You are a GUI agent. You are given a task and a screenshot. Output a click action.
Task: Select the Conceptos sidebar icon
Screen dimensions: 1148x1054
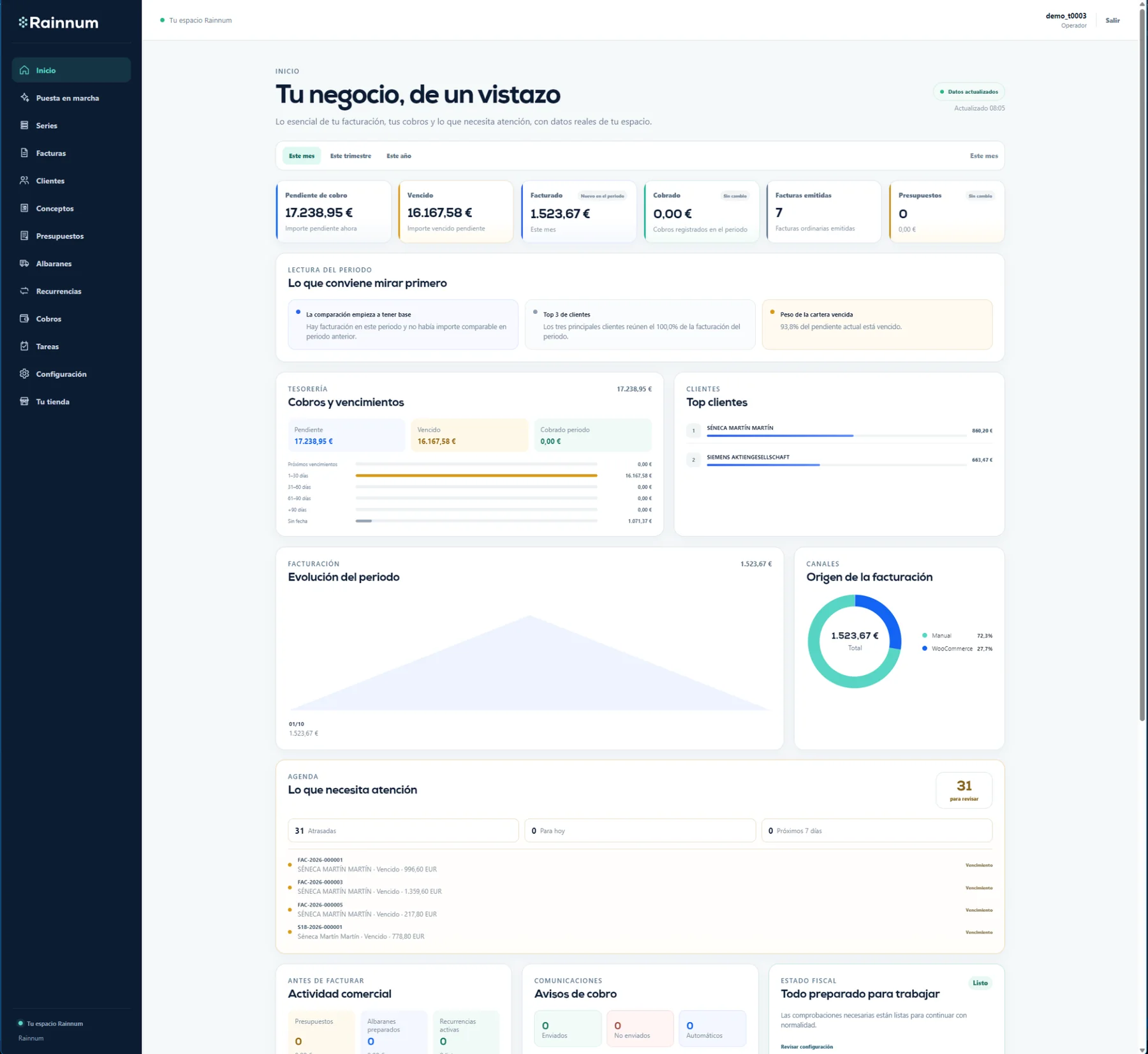[x=24, y=208]
